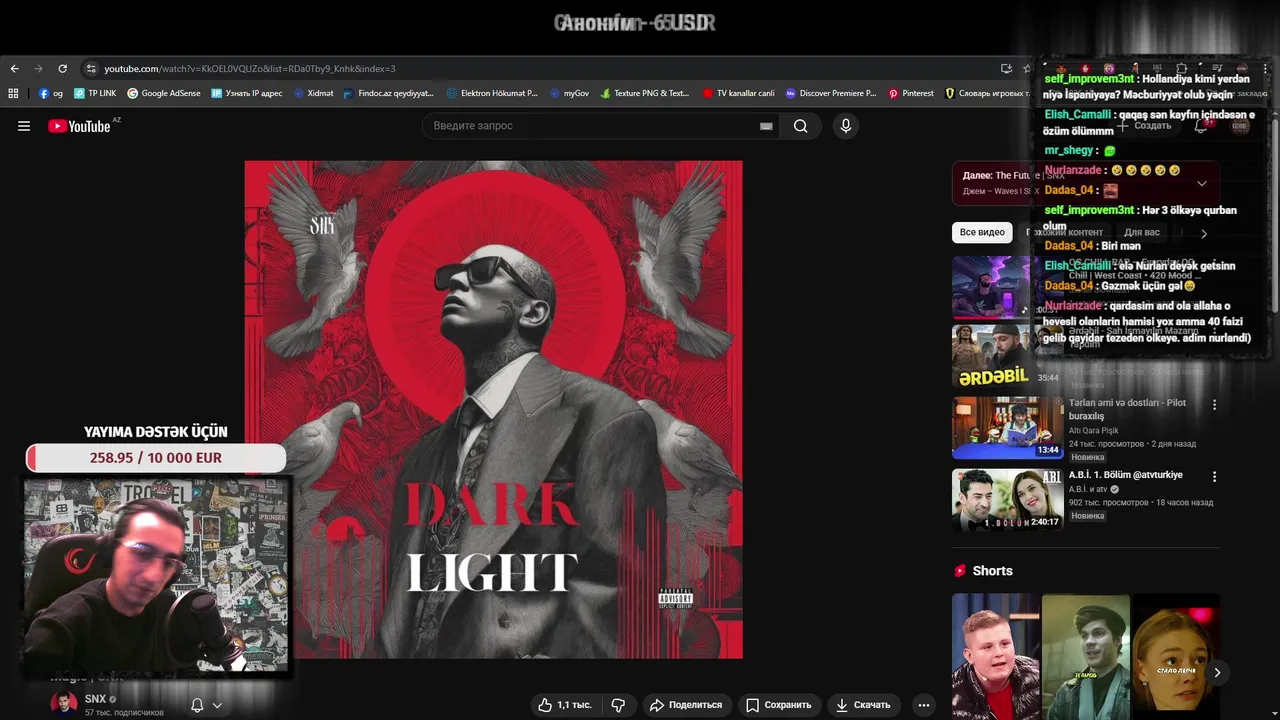1280x720 pixels.
Task: Show more filter chips with arrow
Action: [1203, 233]
